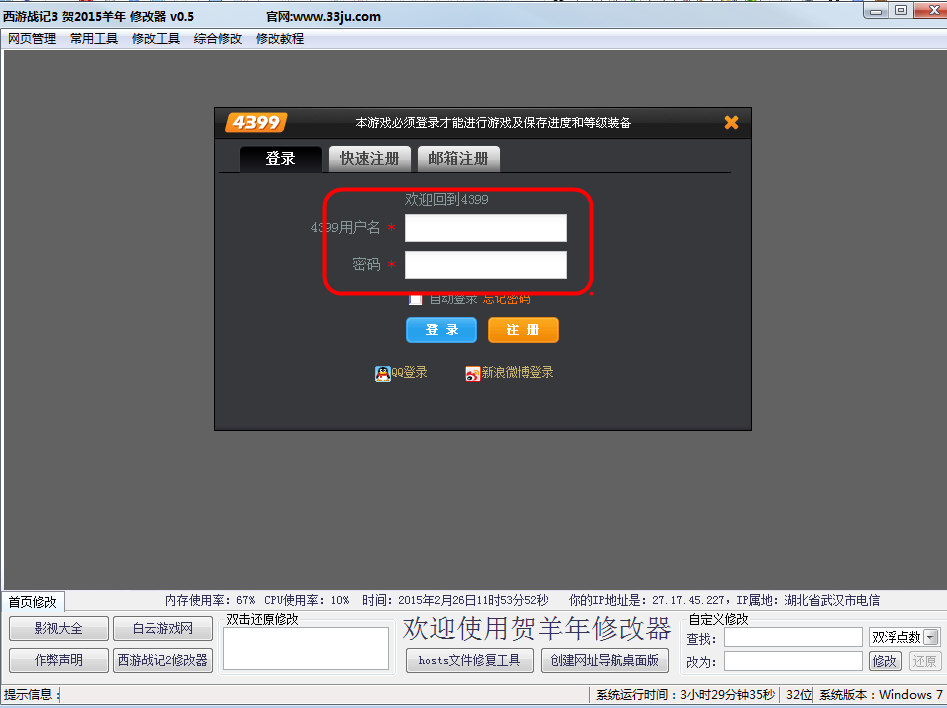Click the 4399 logo in dialog header
The image size is (947, 708).
pos(256,123)
